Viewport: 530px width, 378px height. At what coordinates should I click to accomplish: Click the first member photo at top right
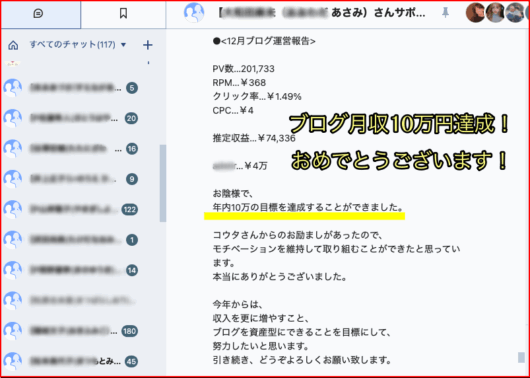tap(476, 13)
